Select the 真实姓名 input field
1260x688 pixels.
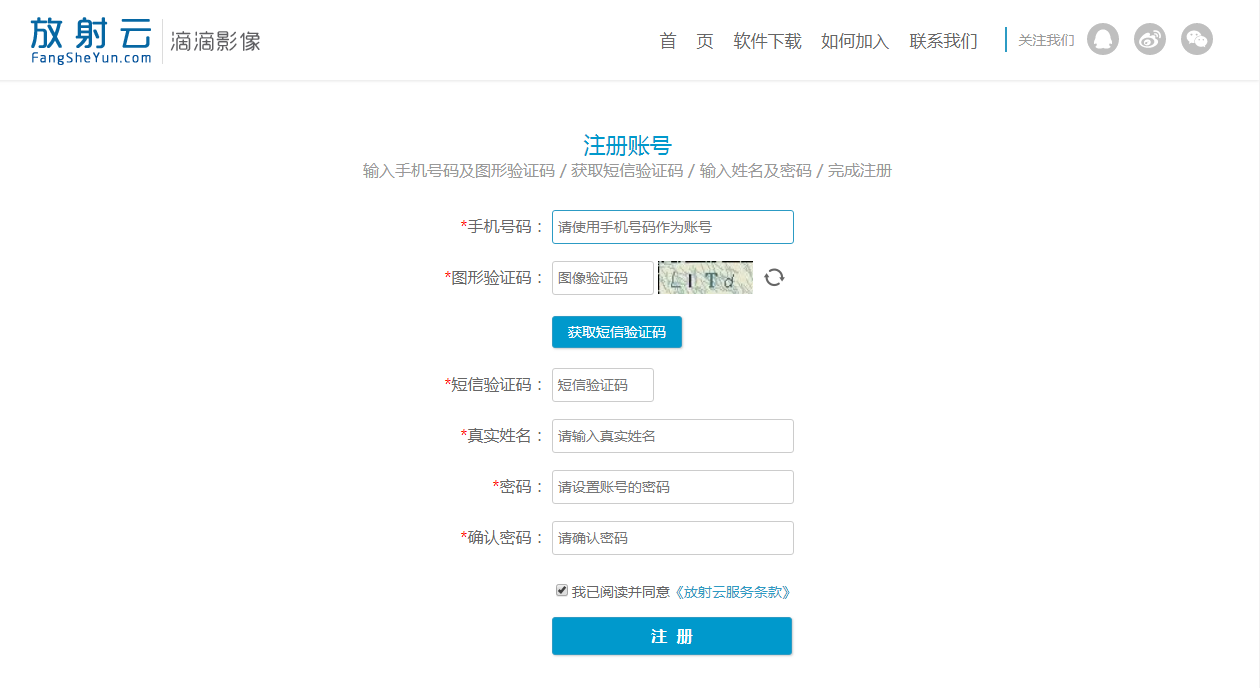coord(672,436)
